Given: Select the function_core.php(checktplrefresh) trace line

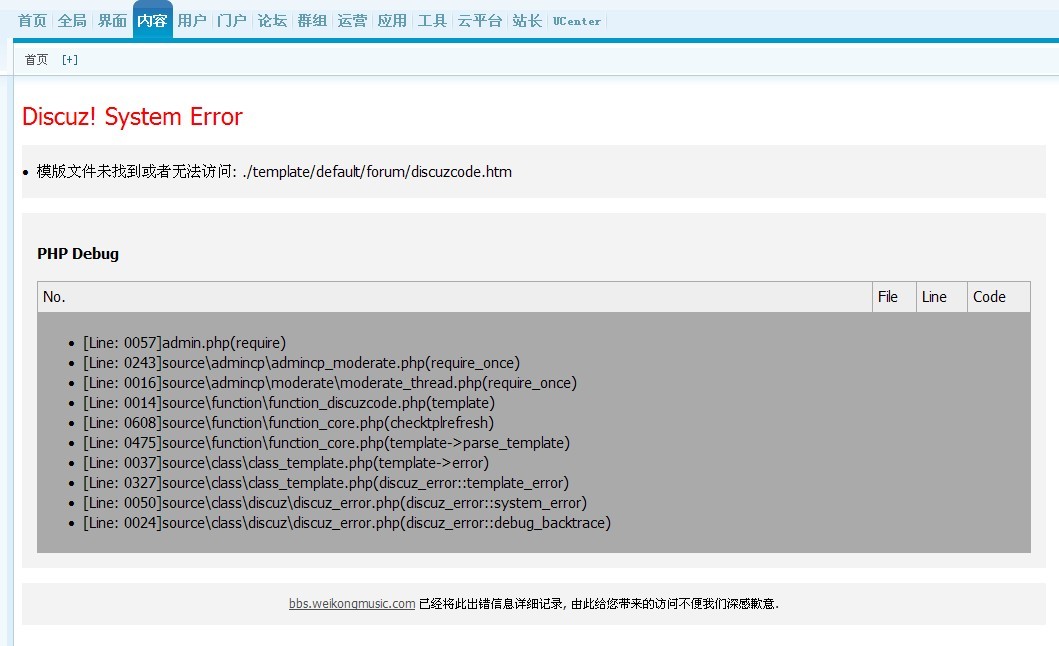Looking at the screenshot, I should [x=288, y=423].
